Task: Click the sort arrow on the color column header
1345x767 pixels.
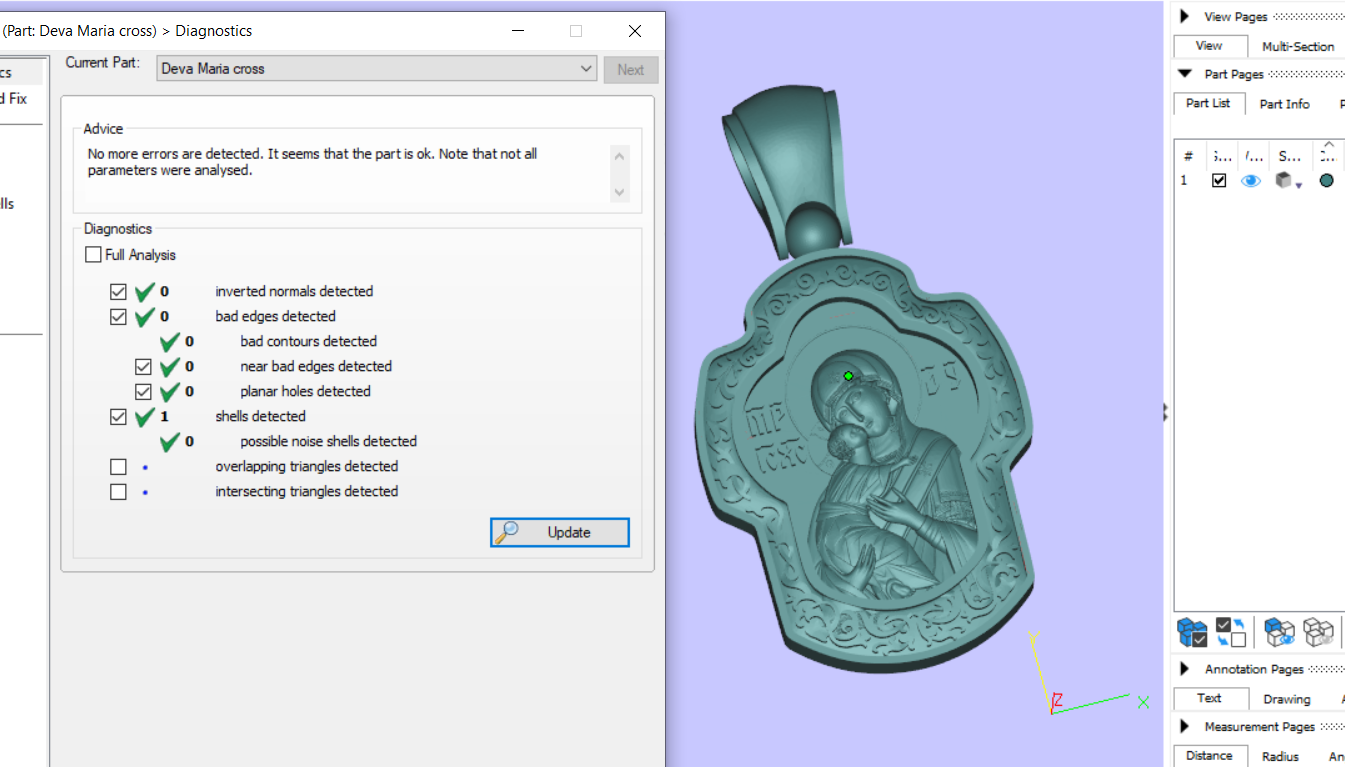Action: (1327, 145)
